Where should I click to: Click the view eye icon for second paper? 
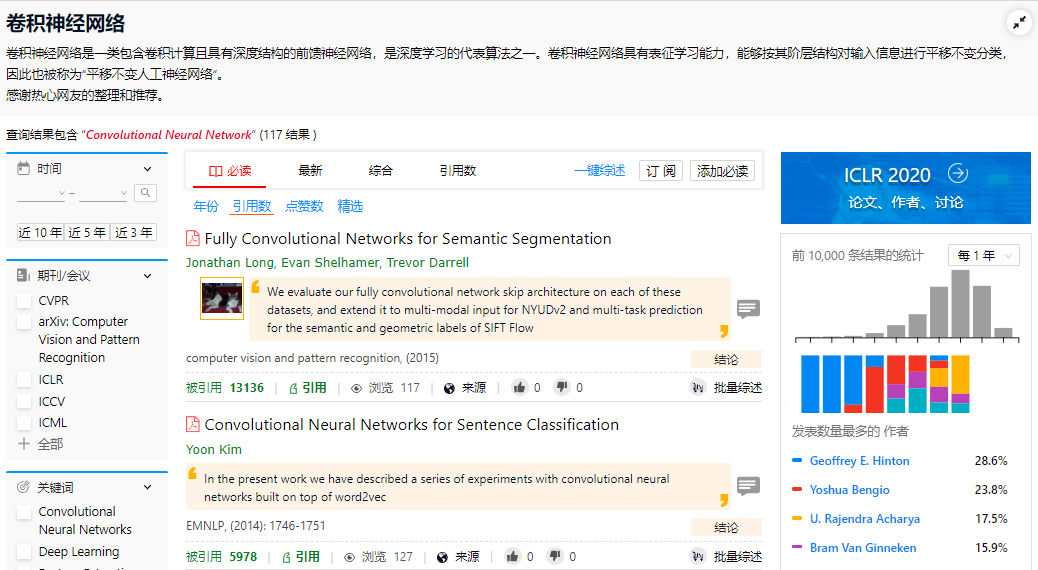pyautogui.click(x=350, y=557)
